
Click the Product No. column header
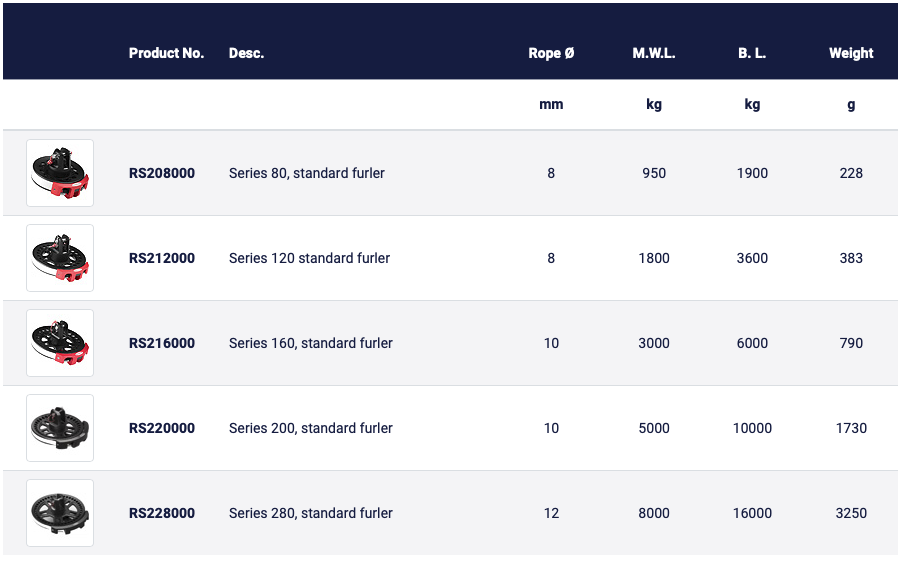click(x=166, y=53)
